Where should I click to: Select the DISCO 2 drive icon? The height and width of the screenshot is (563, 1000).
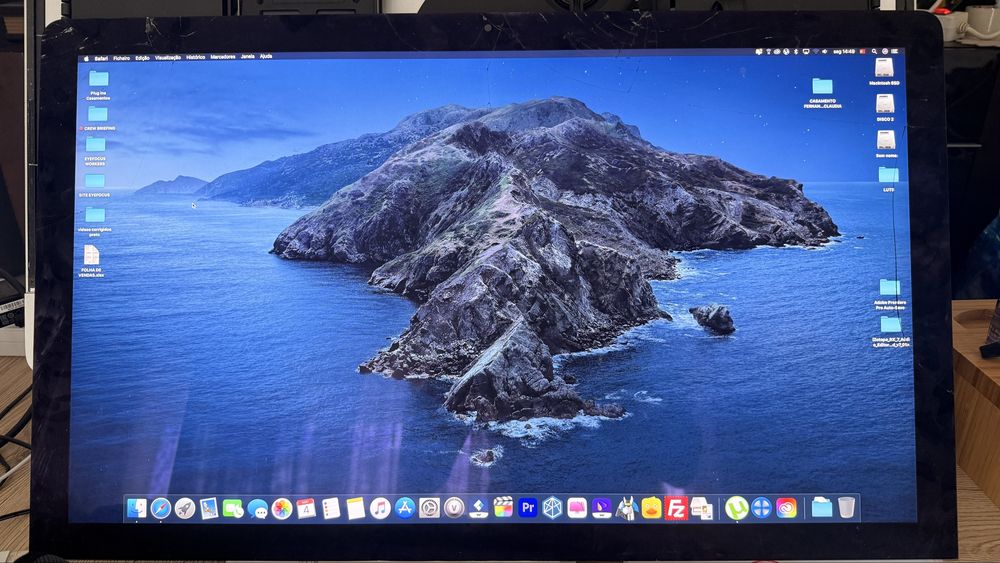885,104
